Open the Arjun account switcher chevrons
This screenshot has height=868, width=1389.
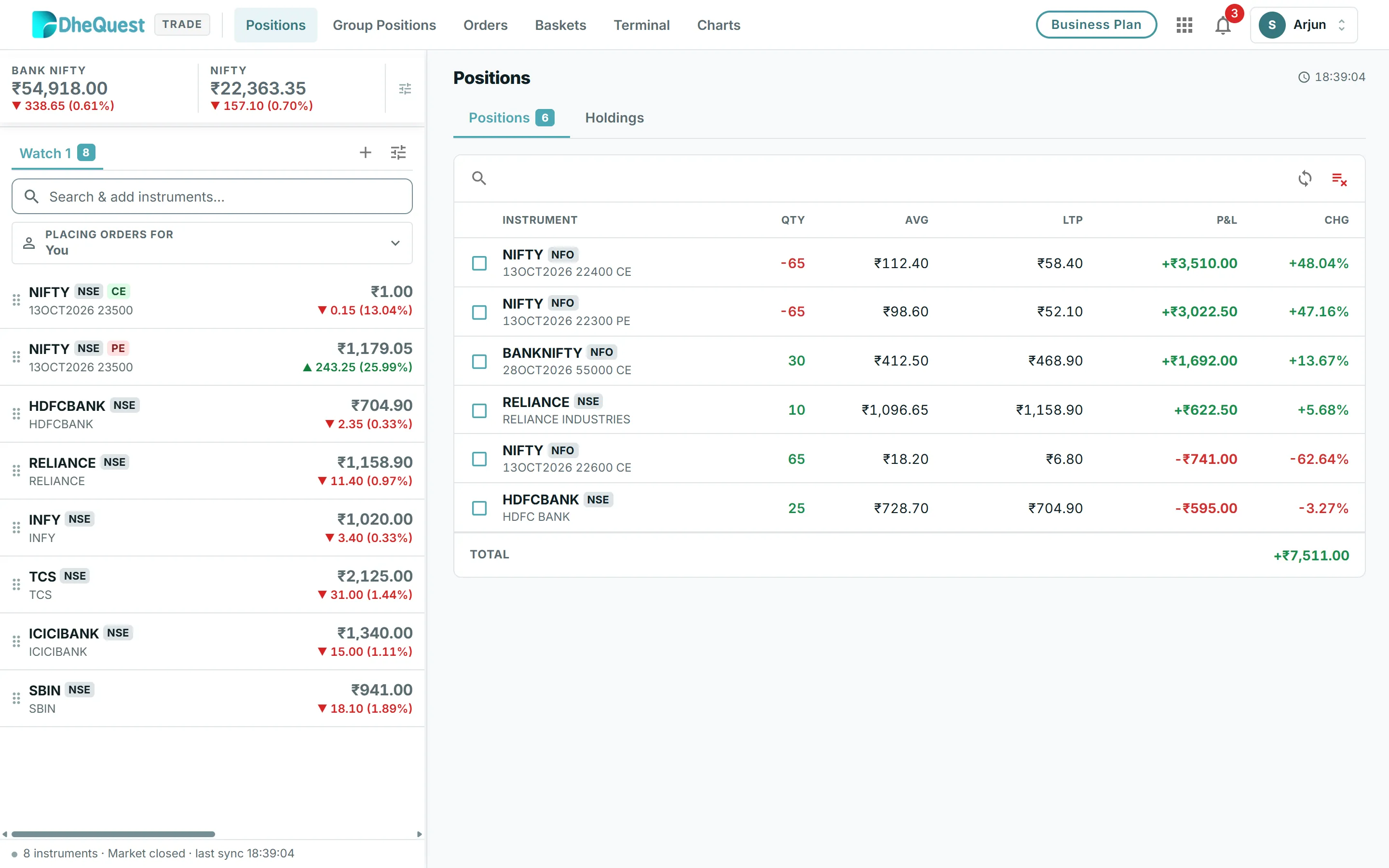pyautogui.click(x=1341, y=25)
